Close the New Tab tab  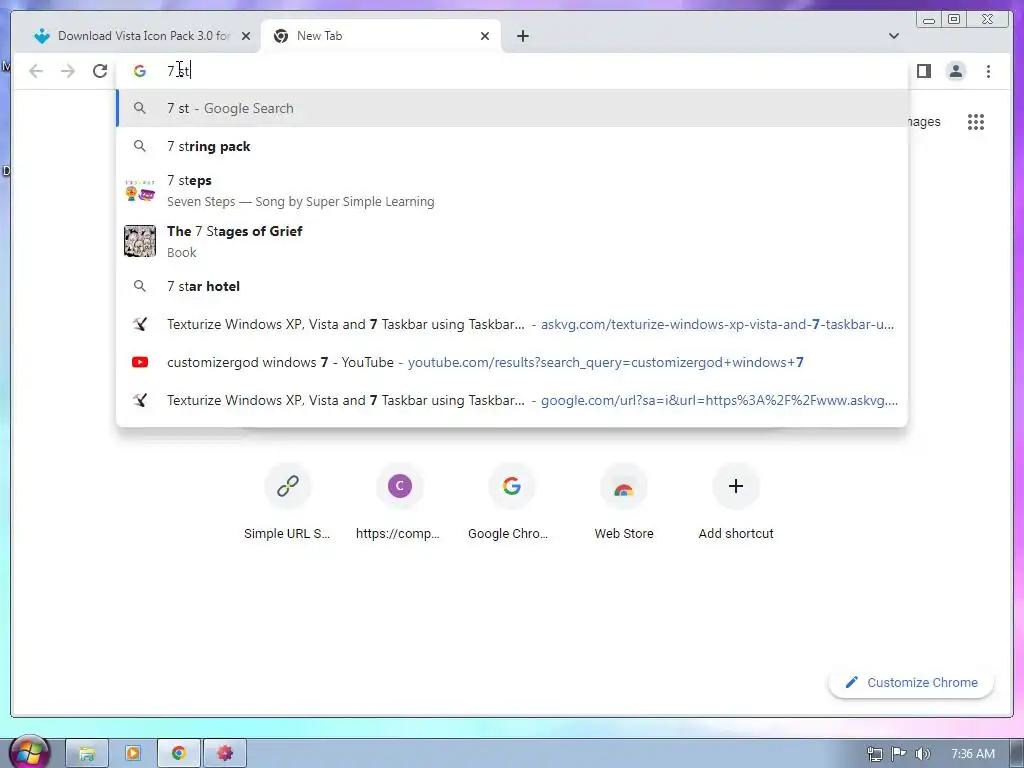[485, 36]
